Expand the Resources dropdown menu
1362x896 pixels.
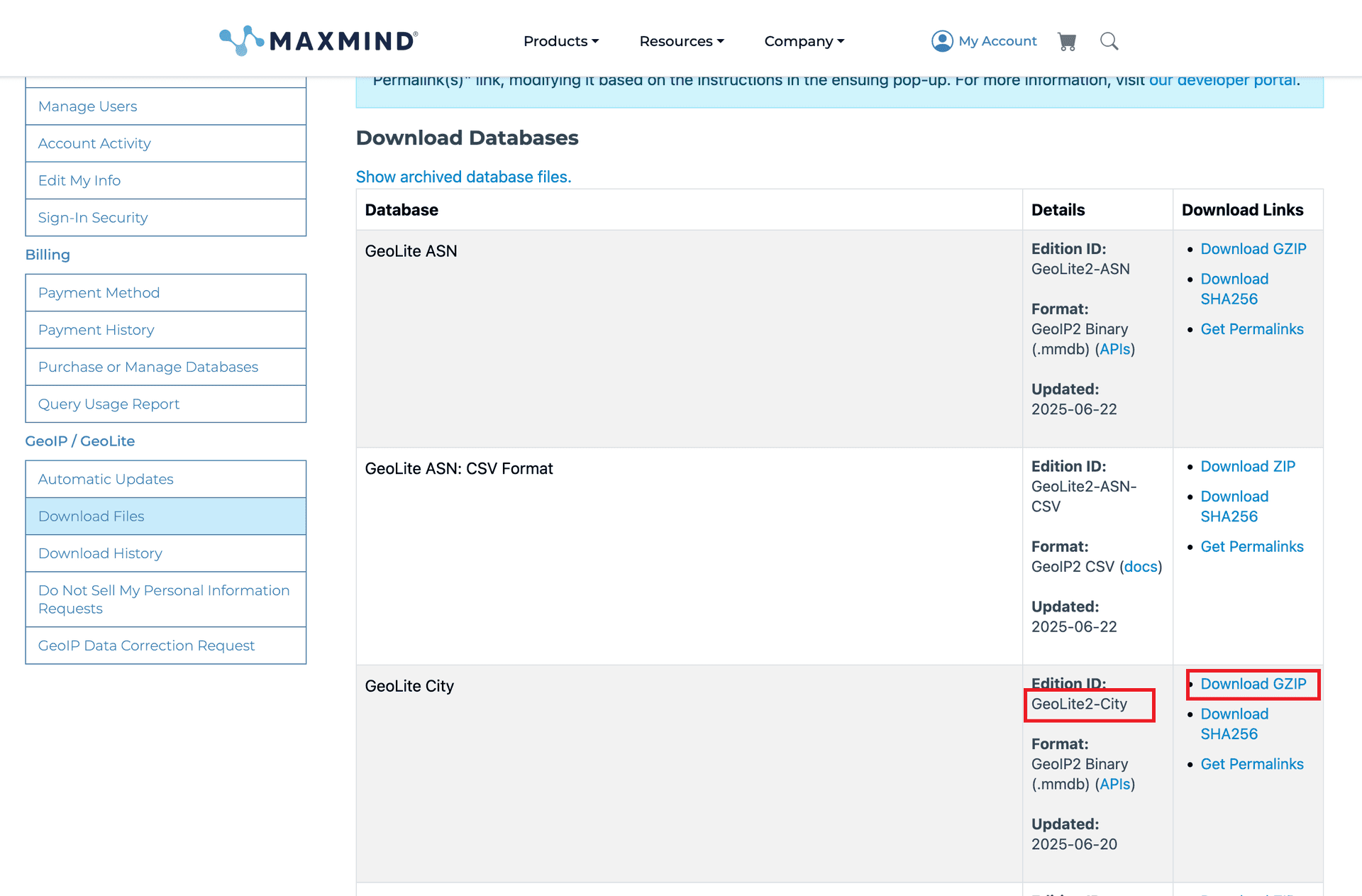[x=681, y=41]
